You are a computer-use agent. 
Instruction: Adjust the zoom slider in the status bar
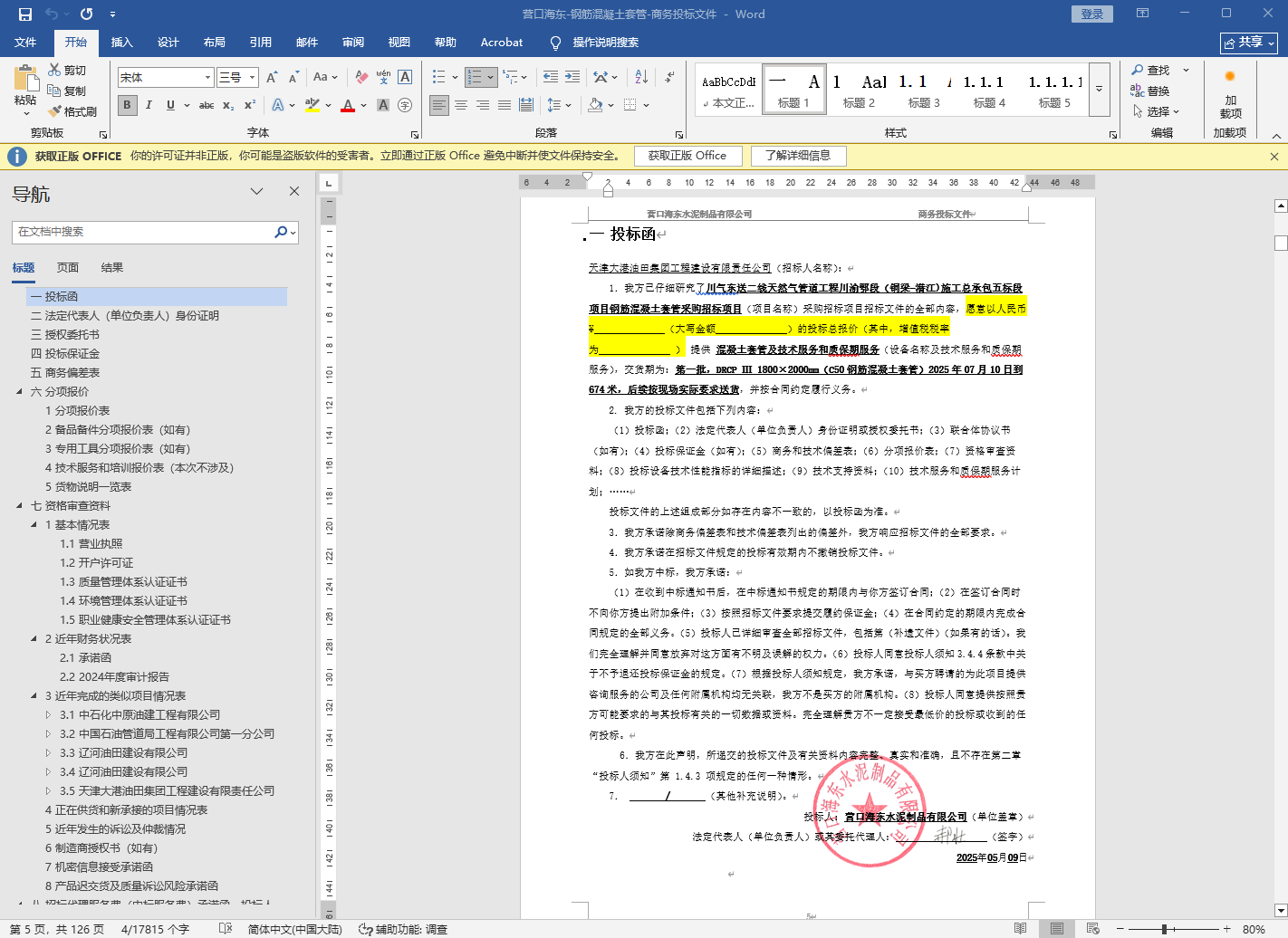pos(1164,929)
